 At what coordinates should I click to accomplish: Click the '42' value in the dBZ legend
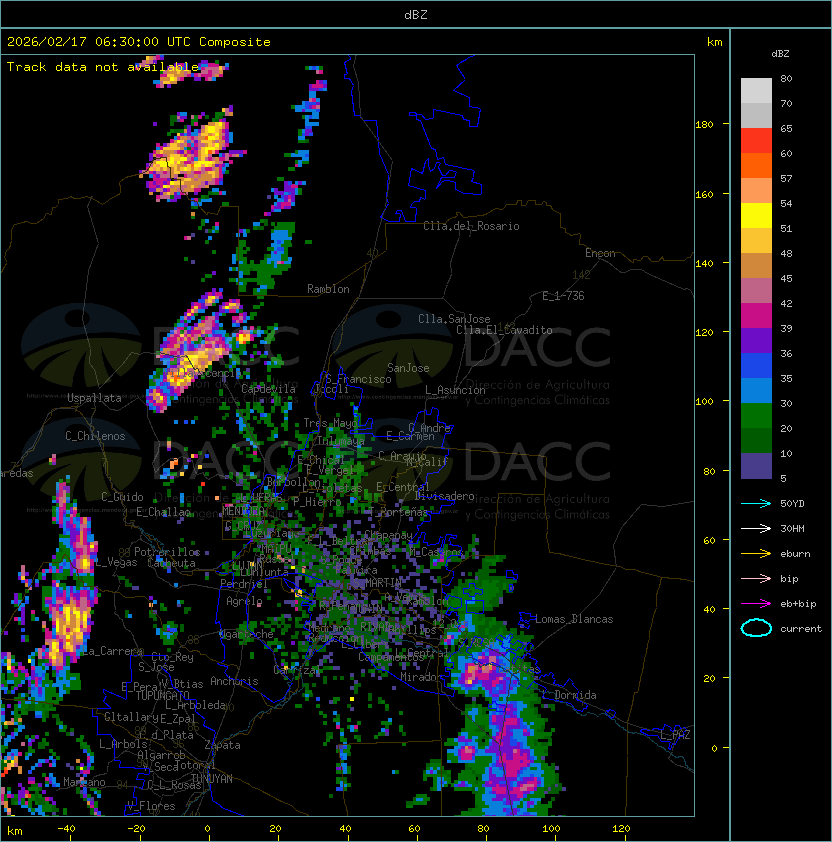tap(786, 303)
